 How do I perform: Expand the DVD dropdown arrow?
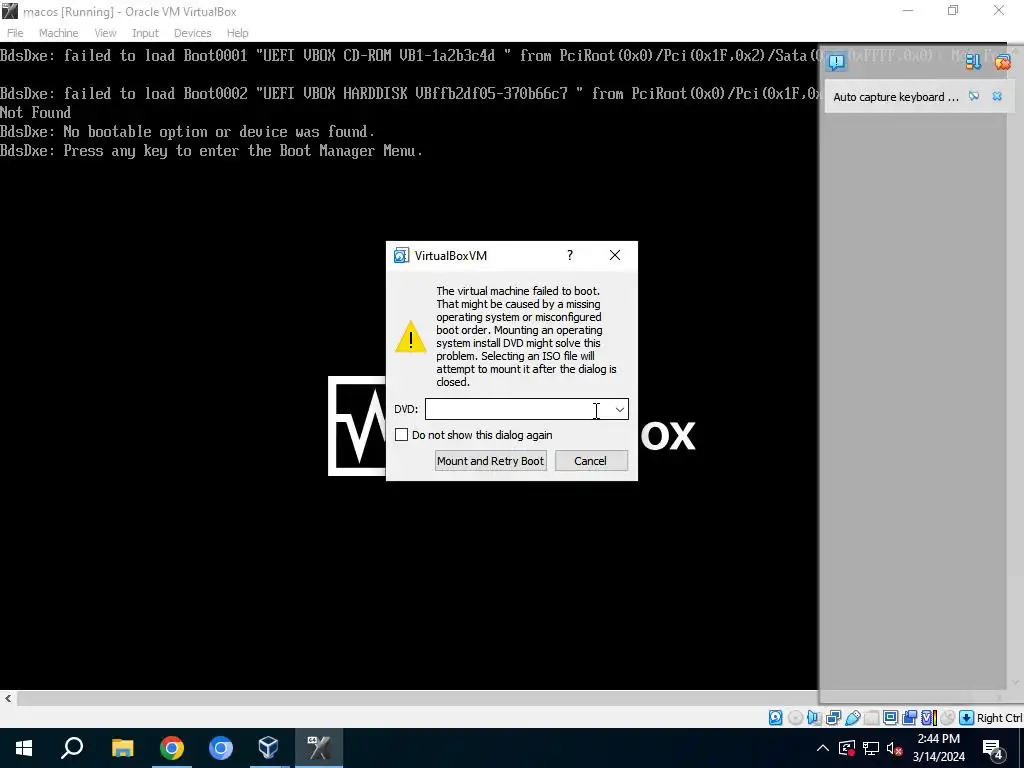click(x=619, y=409)
